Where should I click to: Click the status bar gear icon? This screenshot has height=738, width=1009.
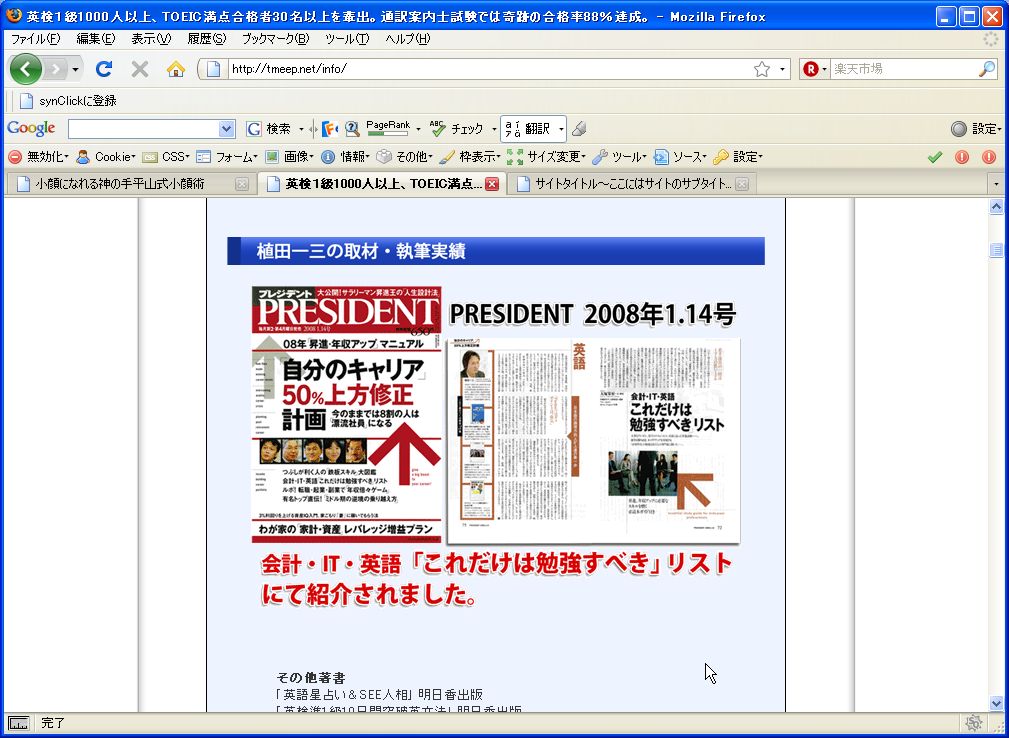(x=973, y=723)
